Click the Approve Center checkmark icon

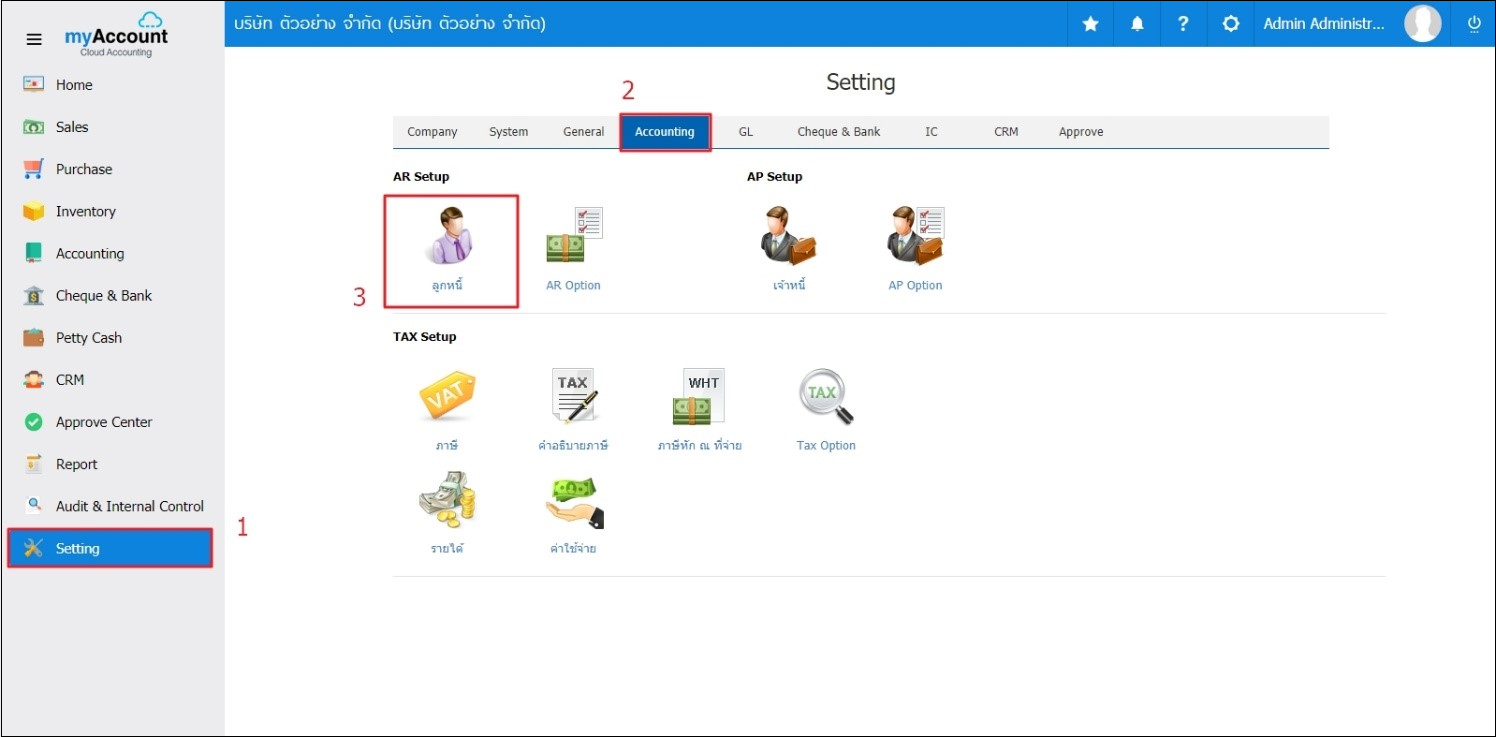[x=33, y=422]
